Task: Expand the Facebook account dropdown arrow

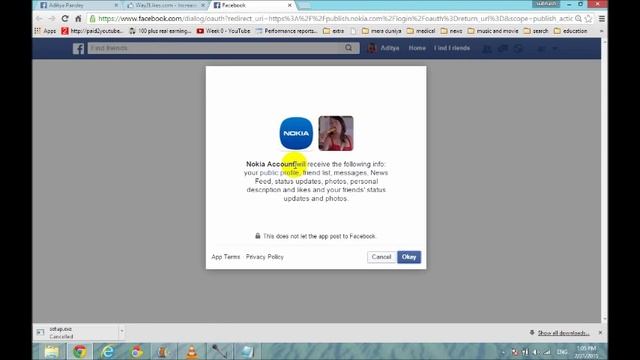Action: pos(555,49)
